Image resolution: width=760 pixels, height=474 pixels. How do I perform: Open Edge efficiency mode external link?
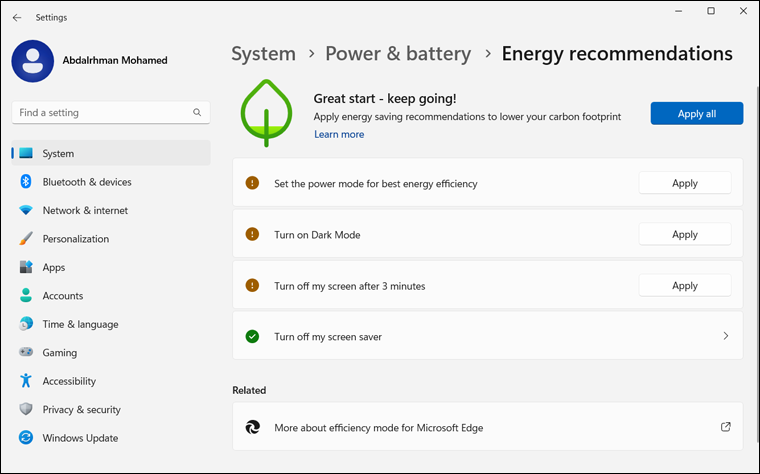click(x=725, y=427)
